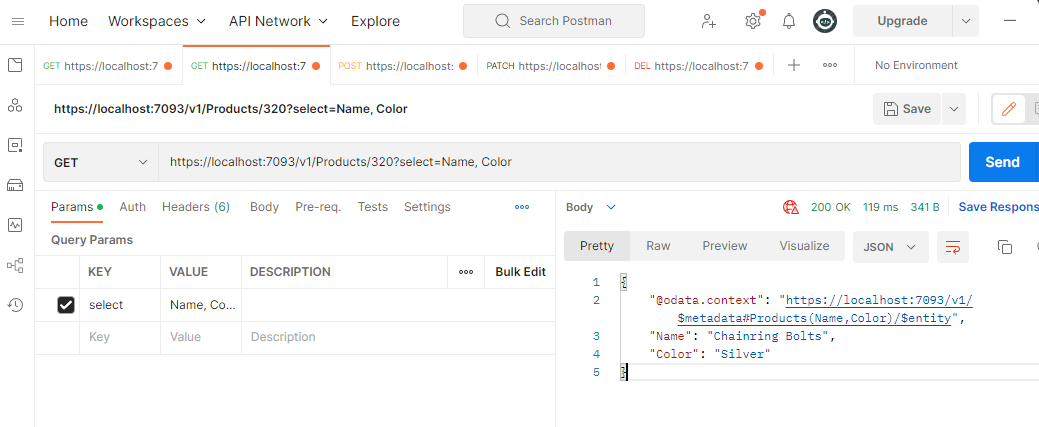This screenshot has width=1039, height=427.
Task: Open Flows sidebar icon
Action: point(15,265)
